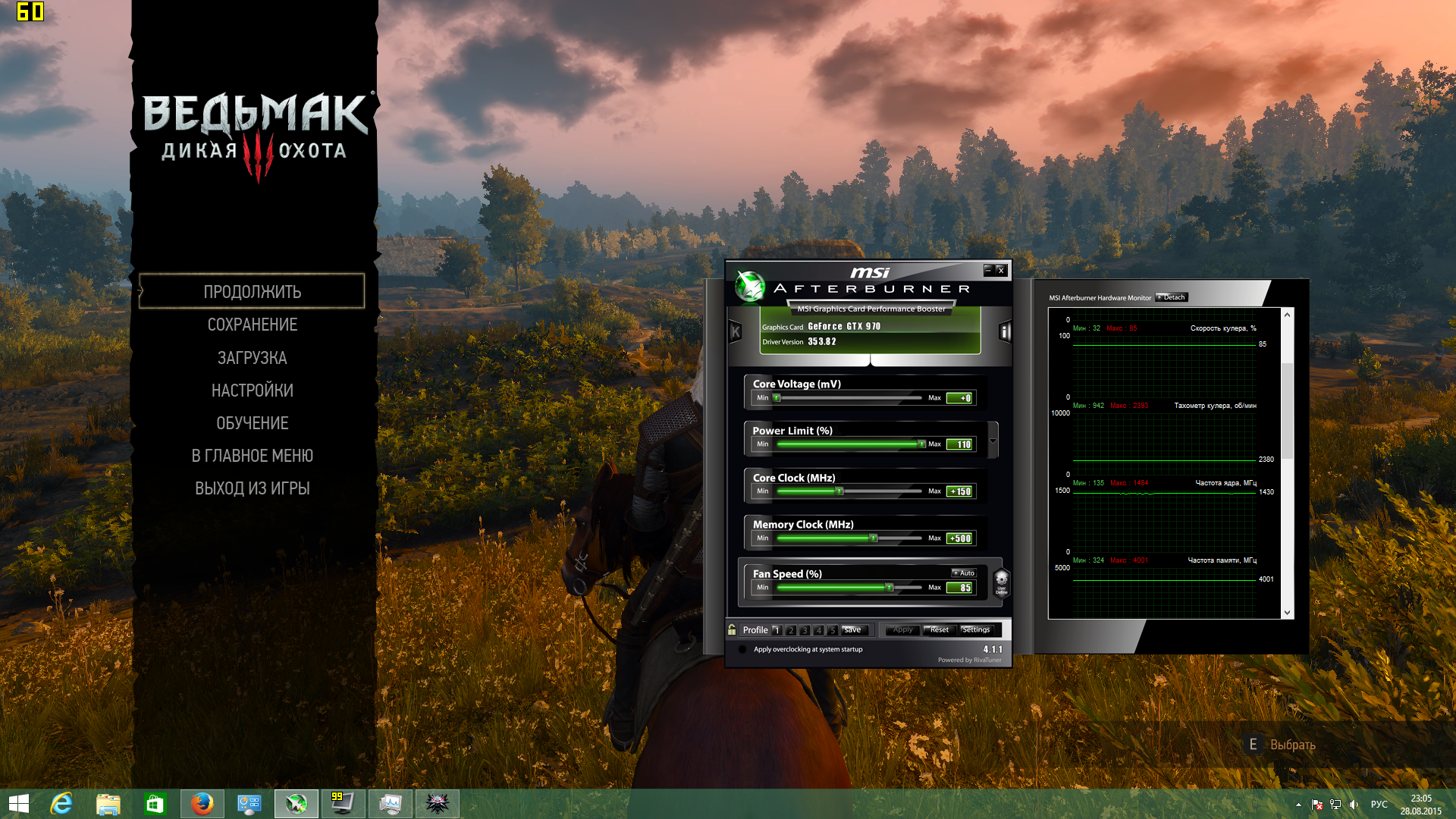Enable Apply overclocking at system startup

pos(742,650)
